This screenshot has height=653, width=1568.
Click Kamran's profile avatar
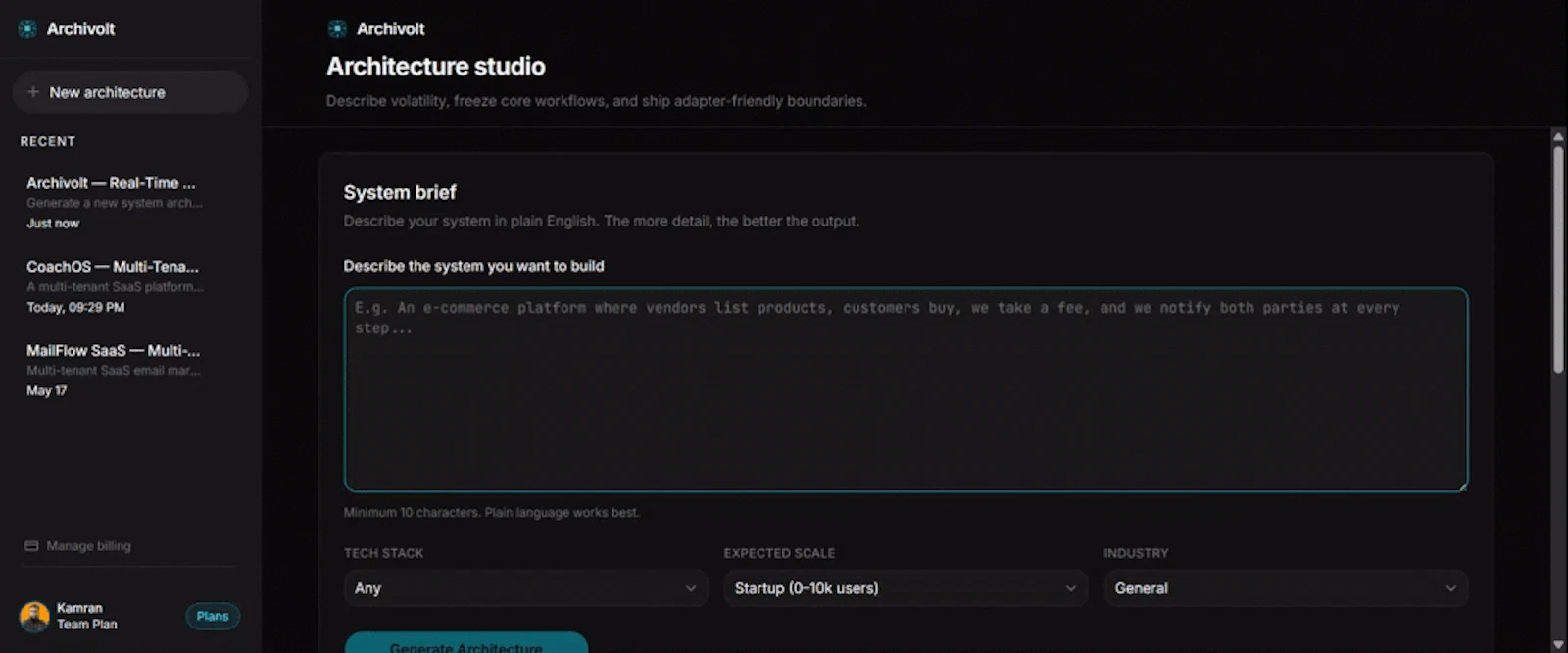34,617
